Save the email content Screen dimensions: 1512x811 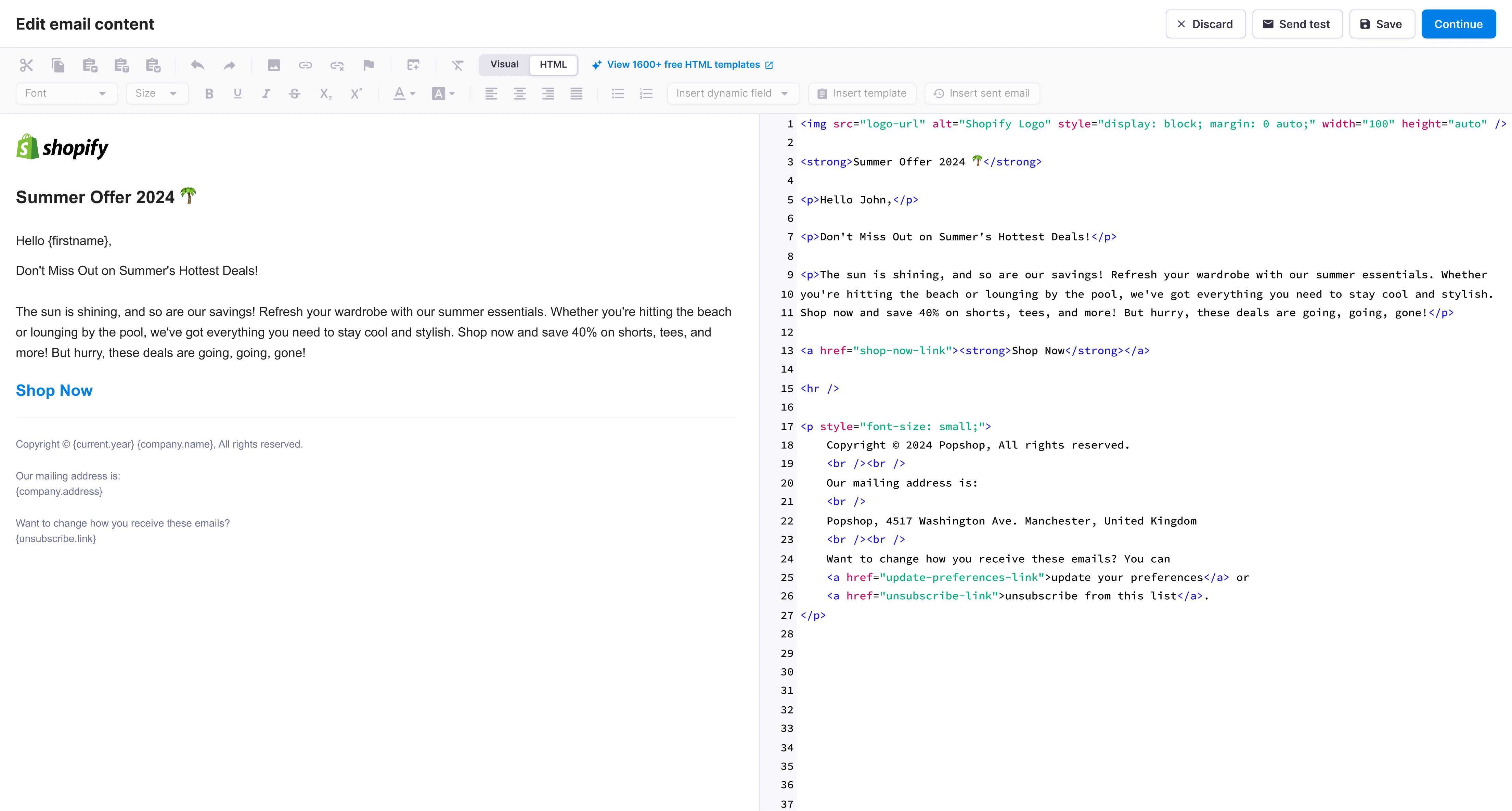1382,24
